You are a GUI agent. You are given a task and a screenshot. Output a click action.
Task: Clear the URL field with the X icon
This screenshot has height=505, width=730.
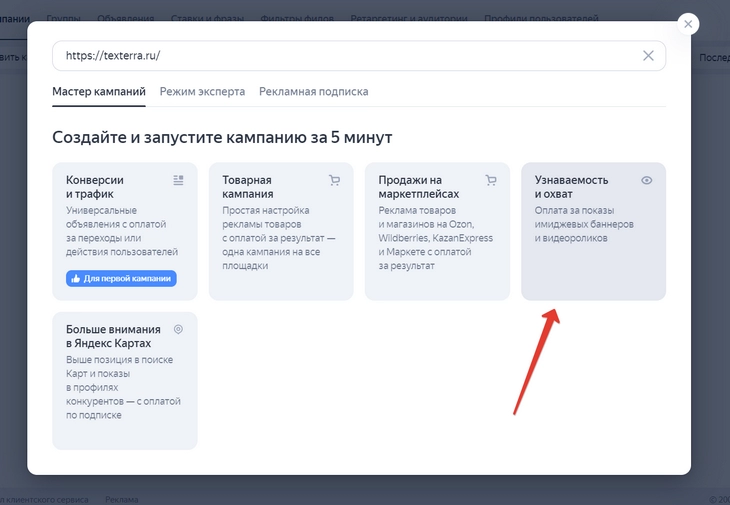pyautogui.click(x=648, y=56)
